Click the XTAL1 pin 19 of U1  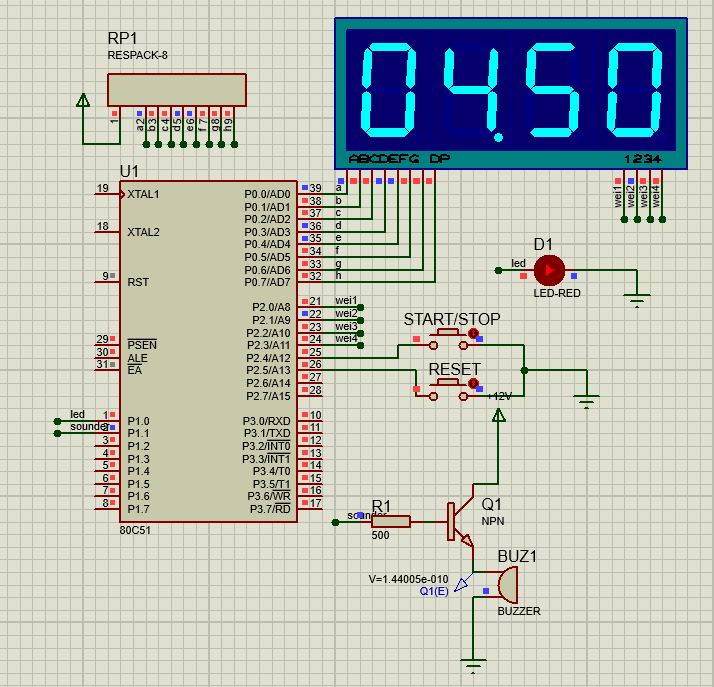pos(108,194)
